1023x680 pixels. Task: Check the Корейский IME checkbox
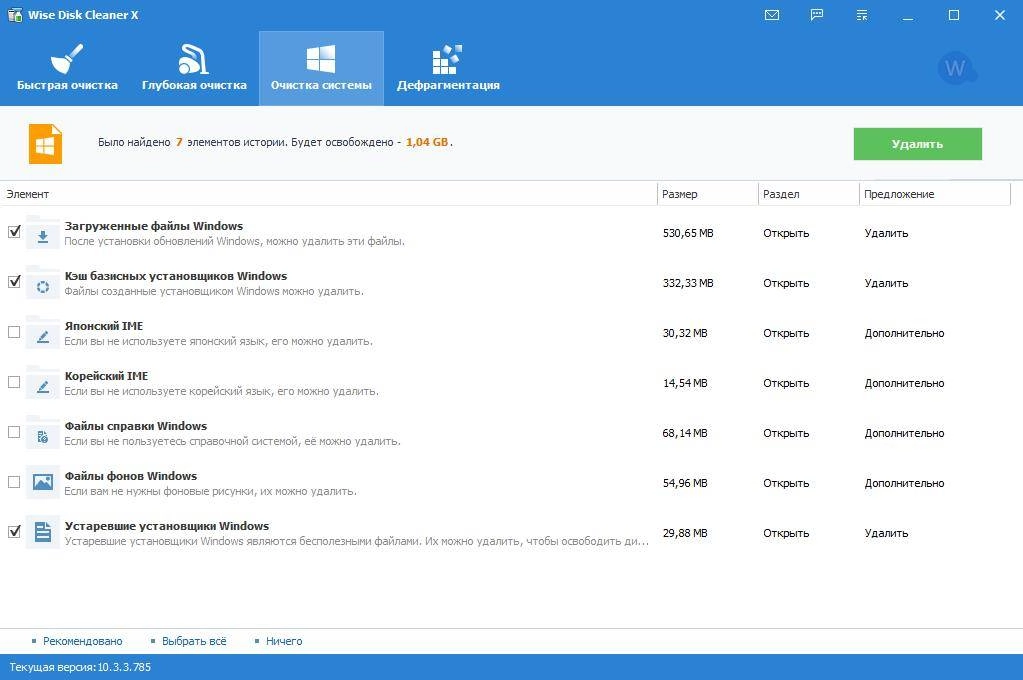[14, 382]
